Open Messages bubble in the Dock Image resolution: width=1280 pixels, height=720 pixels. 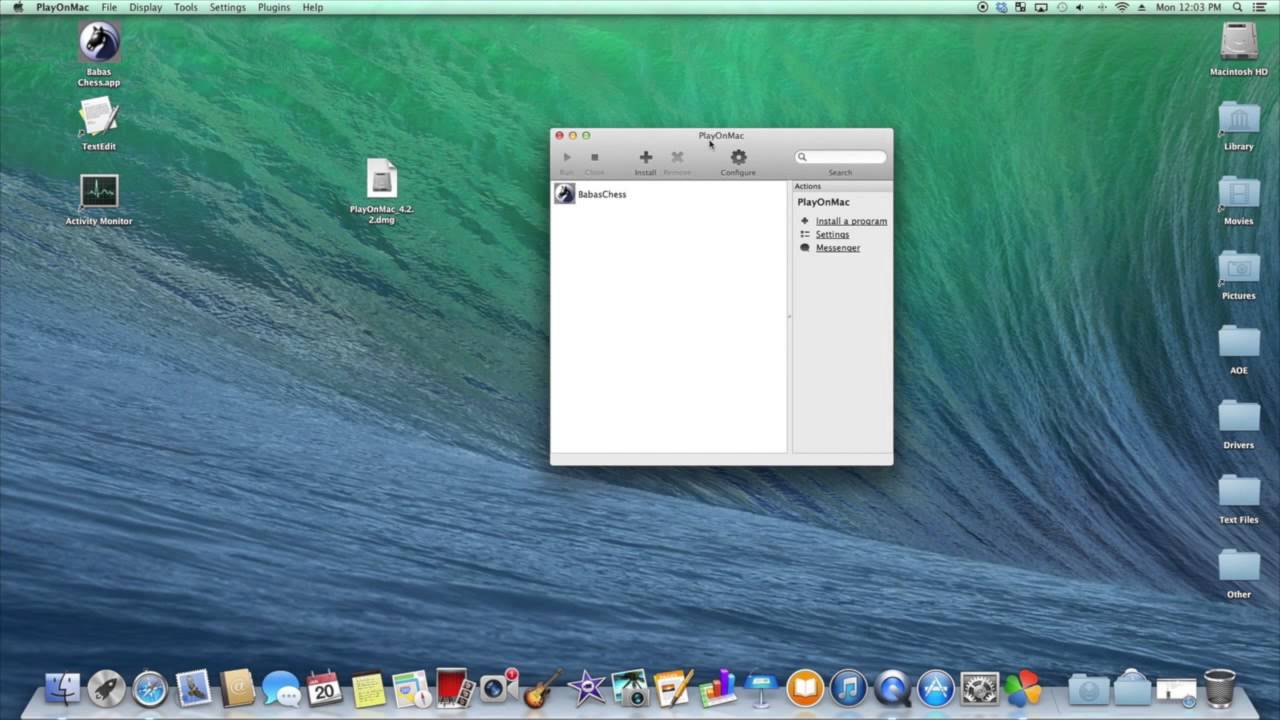281,689
